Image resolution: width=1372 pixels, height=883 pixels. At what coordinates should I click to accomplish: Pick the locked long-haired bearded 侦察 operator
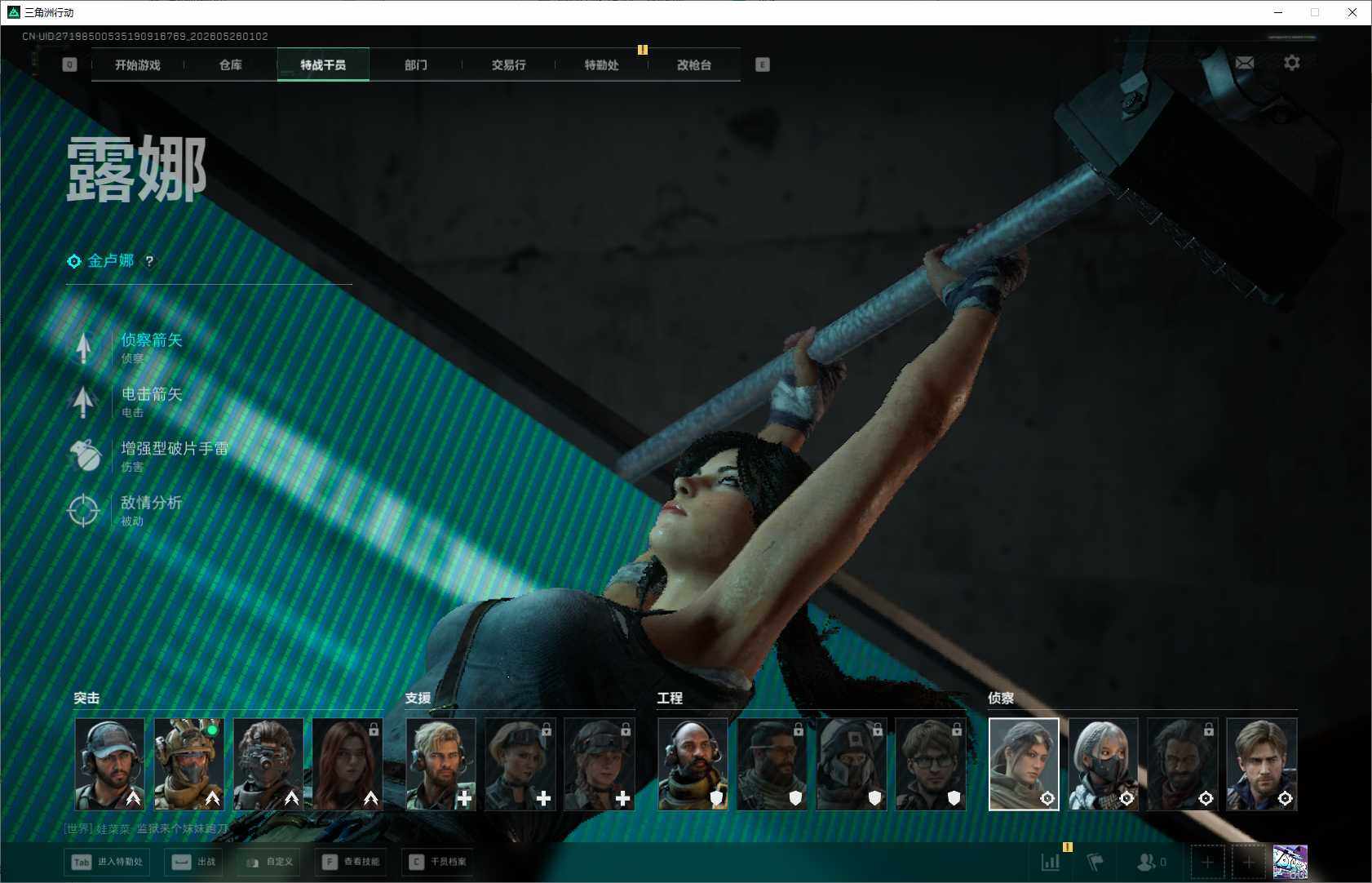pos(1183,764)
